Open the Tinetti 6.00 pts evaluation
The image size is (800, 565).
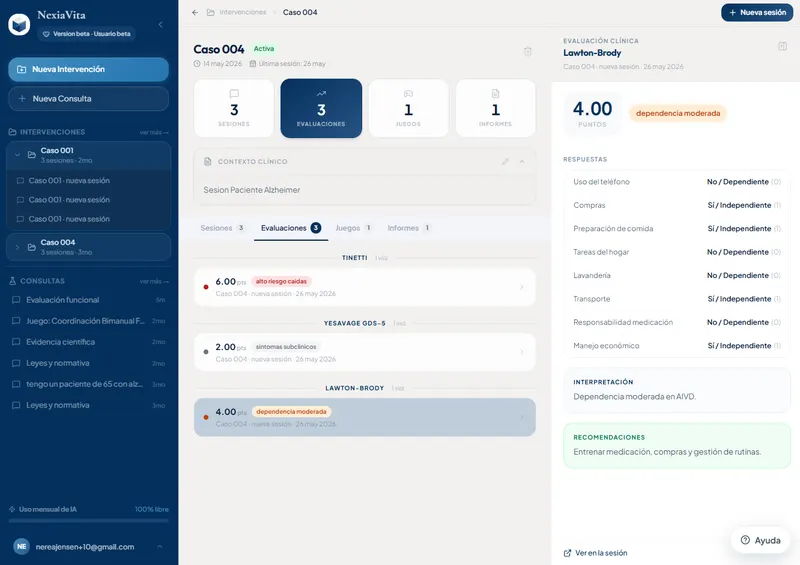coord(365,287)
